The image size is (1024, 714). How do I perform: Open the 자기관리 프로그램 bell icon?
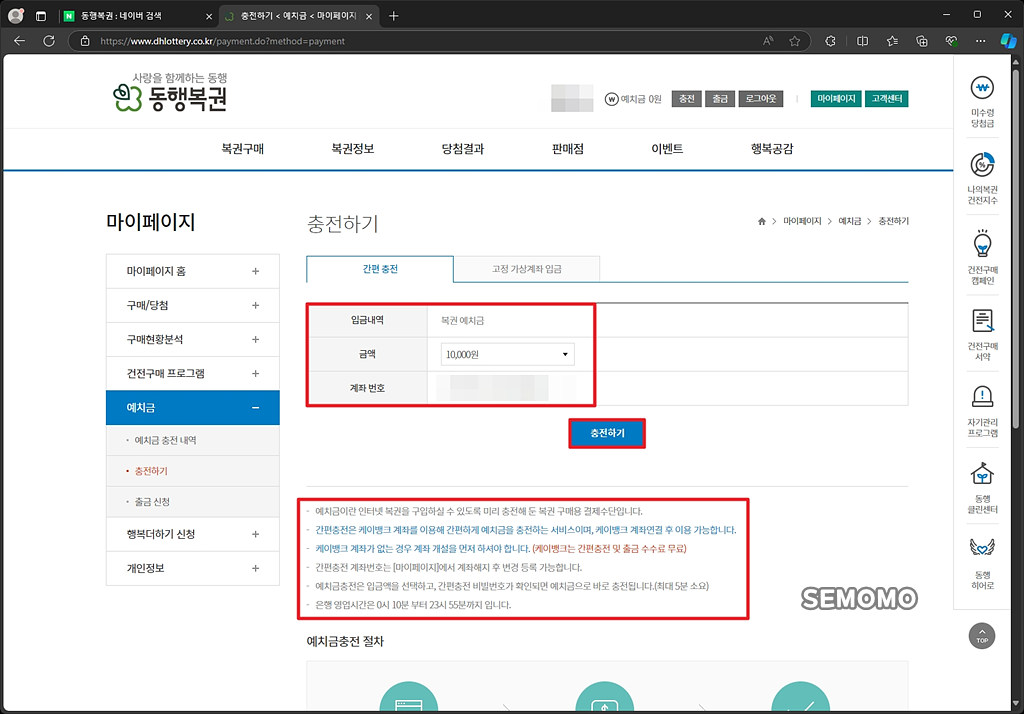[982, 411]
